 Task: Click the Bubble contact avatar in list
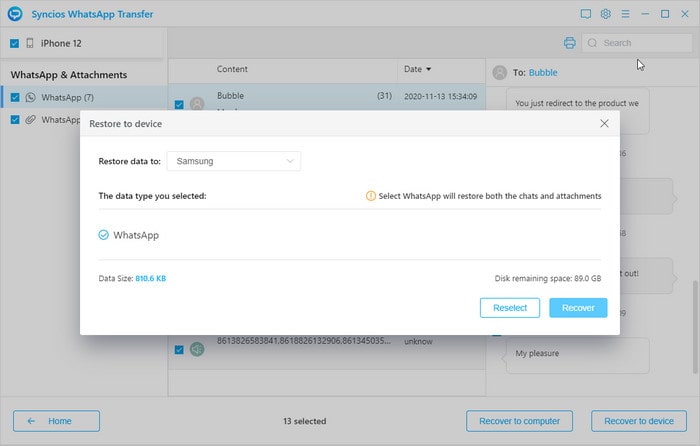[x=197, y=104]
